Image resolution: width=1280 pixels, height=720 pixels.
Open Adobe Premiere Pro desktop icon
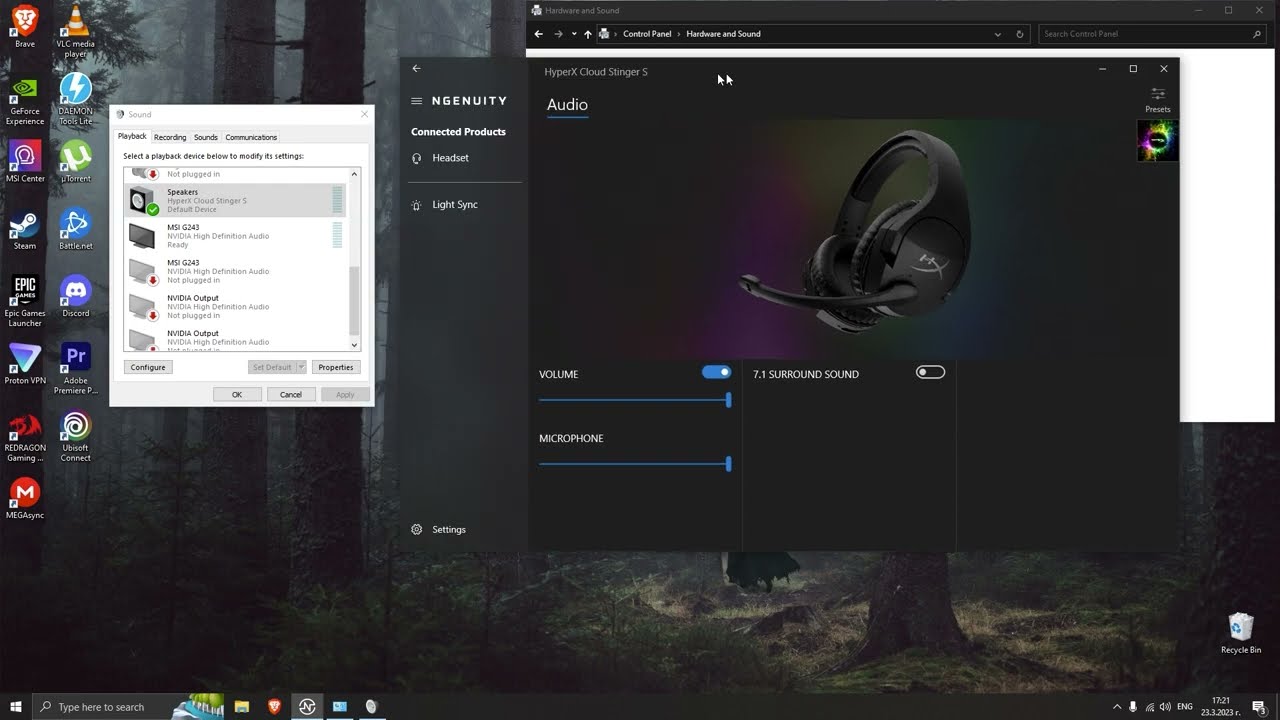76,369
